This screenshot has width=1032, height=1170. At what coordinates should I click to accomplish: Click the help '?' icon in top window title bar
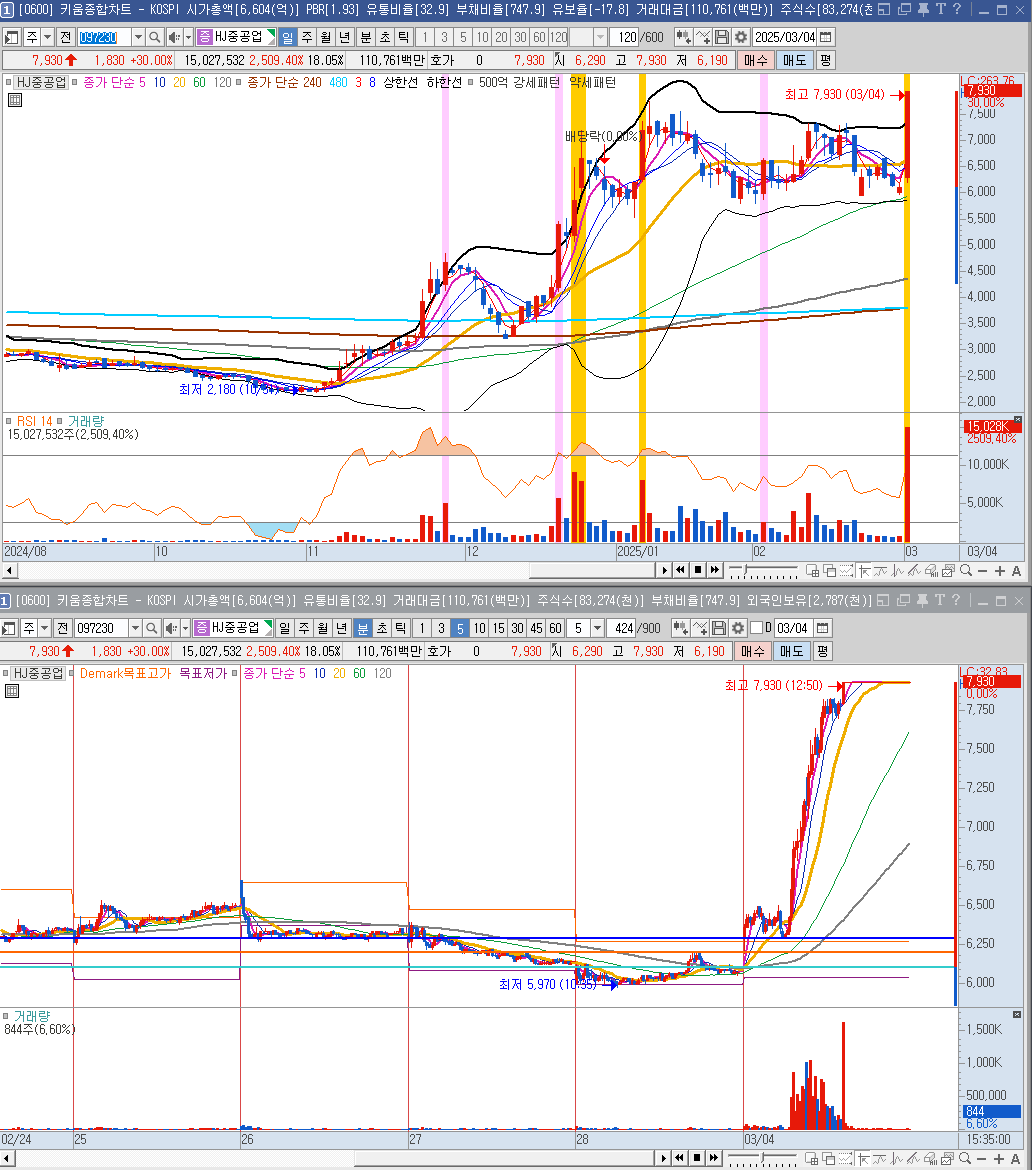957,9
